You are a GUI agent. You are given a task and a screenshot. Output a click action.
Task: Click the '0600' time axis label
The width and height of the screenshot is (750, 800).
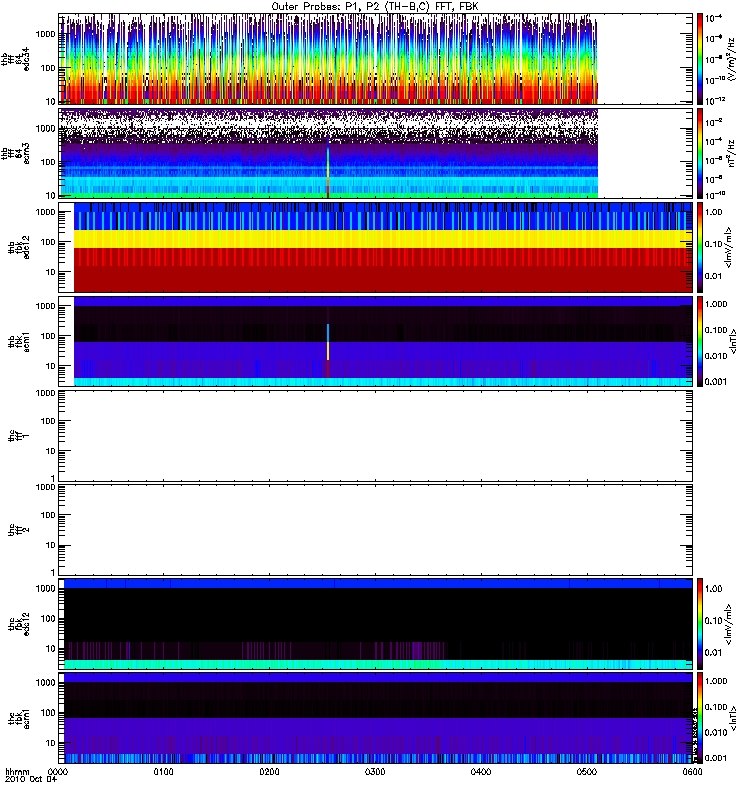692,772
